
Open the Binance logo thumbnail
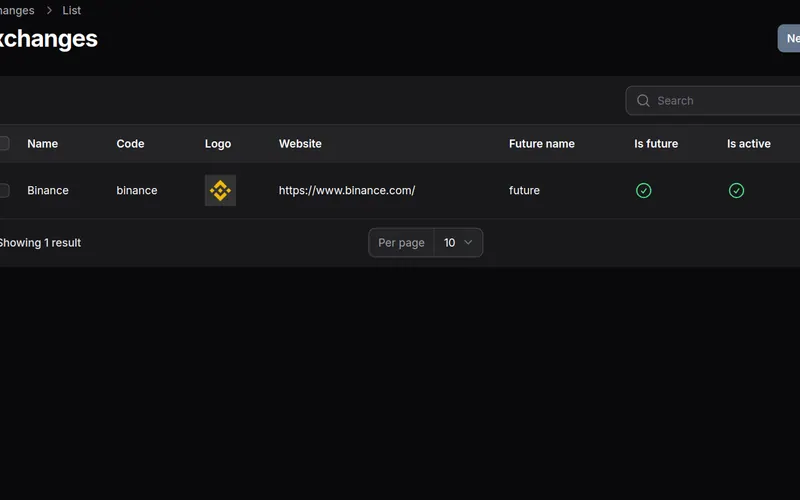[x=220, y=190]
